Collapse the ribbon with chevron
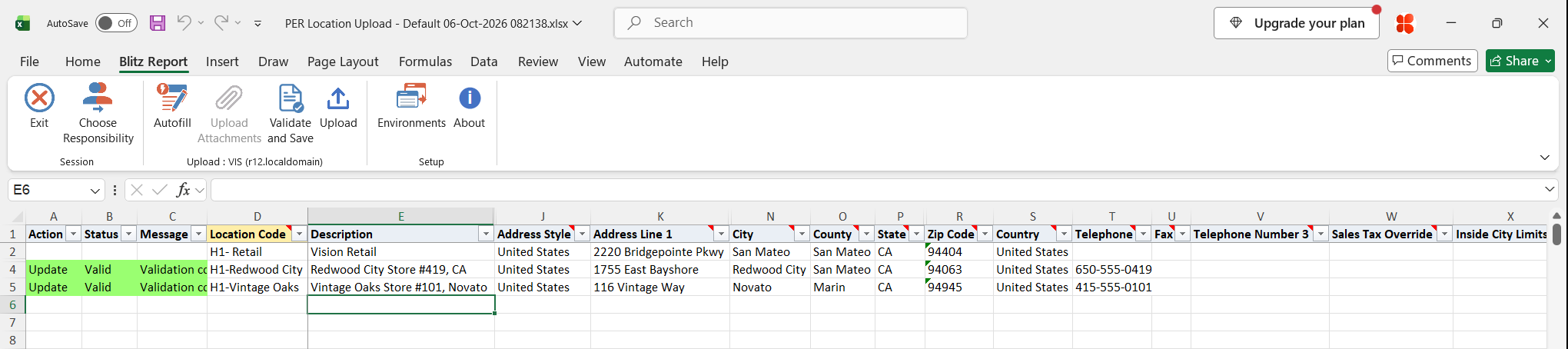The width and height of the screenshot is (1568, 349). [1545, 158]
